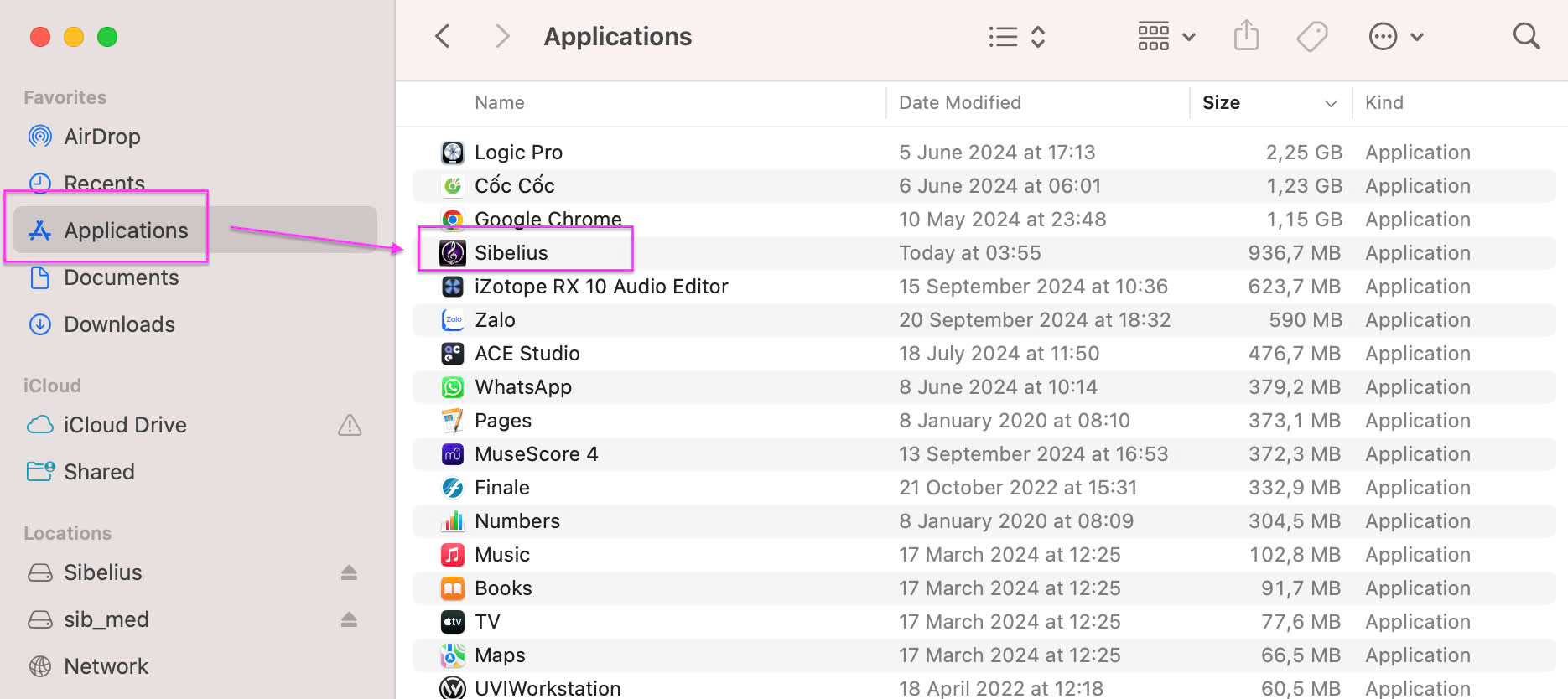Click the '476,7 MB' size cell
The height and width of the screenshot is (699, 1568).
[1295, 354]
